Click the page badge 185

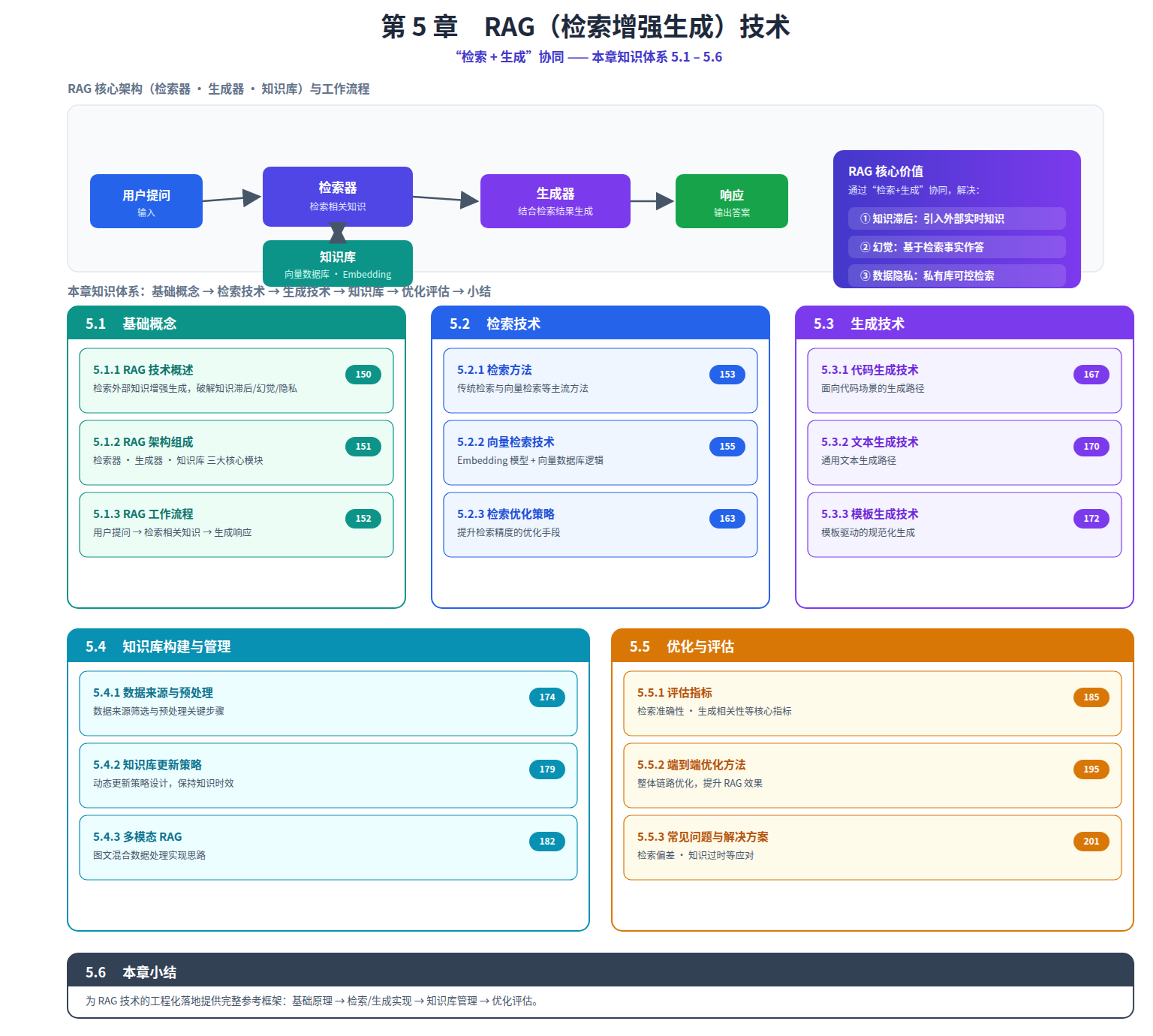(1091, 697)
